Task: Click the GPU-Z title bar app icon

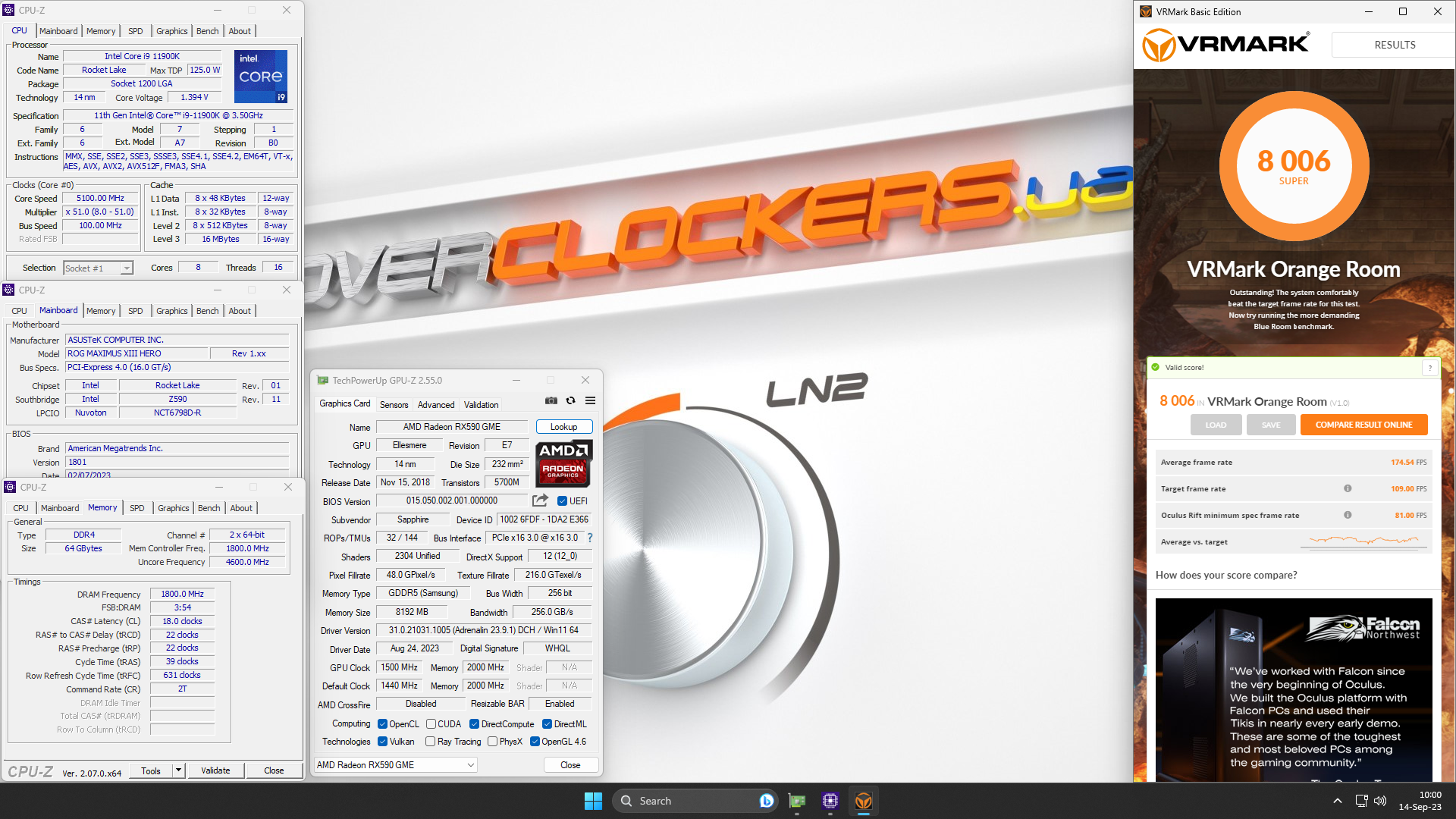Action: [x=323, y=380]
